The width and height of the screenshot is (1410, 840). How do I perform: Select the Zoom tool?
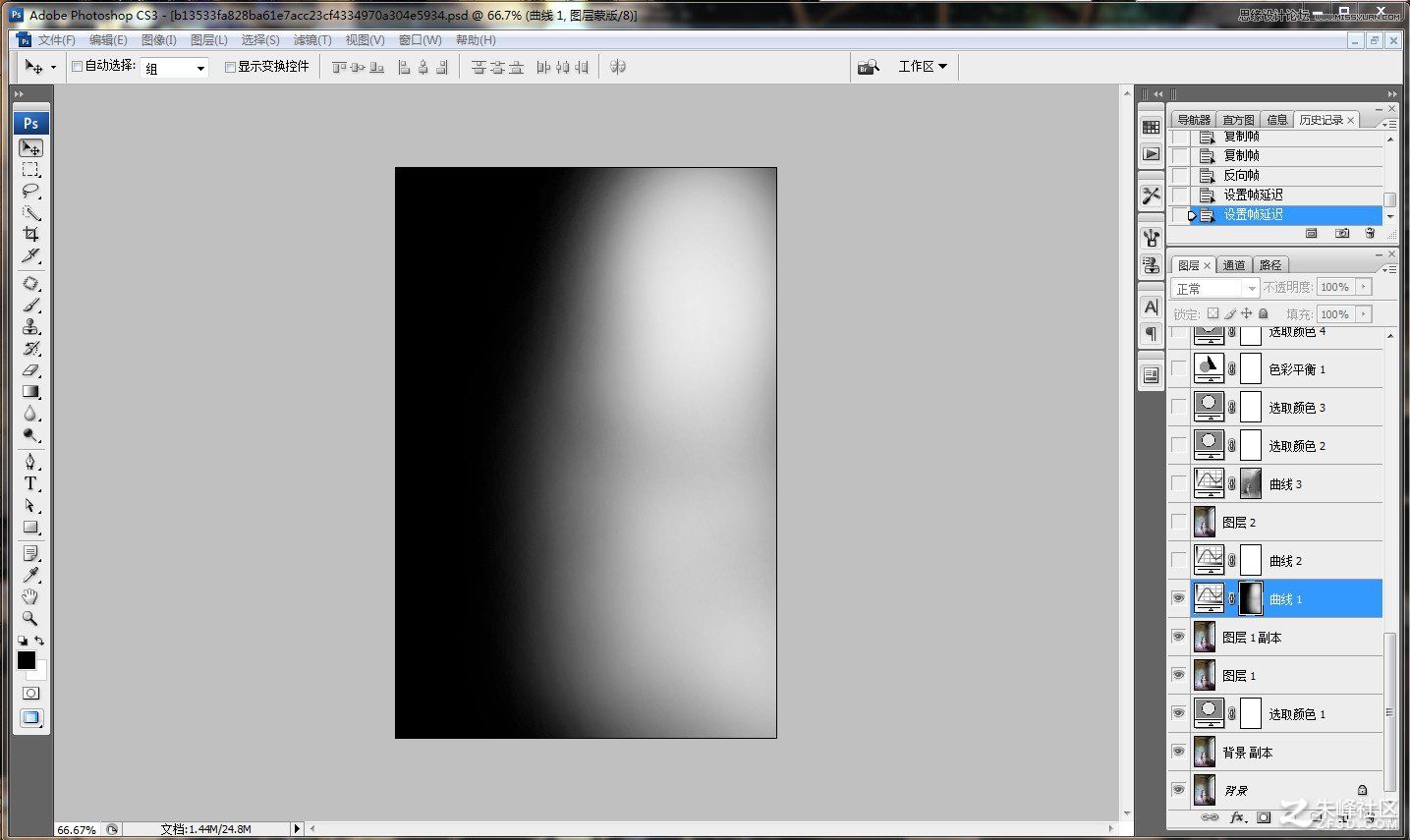pyautogui.click(x=30, y=619)
